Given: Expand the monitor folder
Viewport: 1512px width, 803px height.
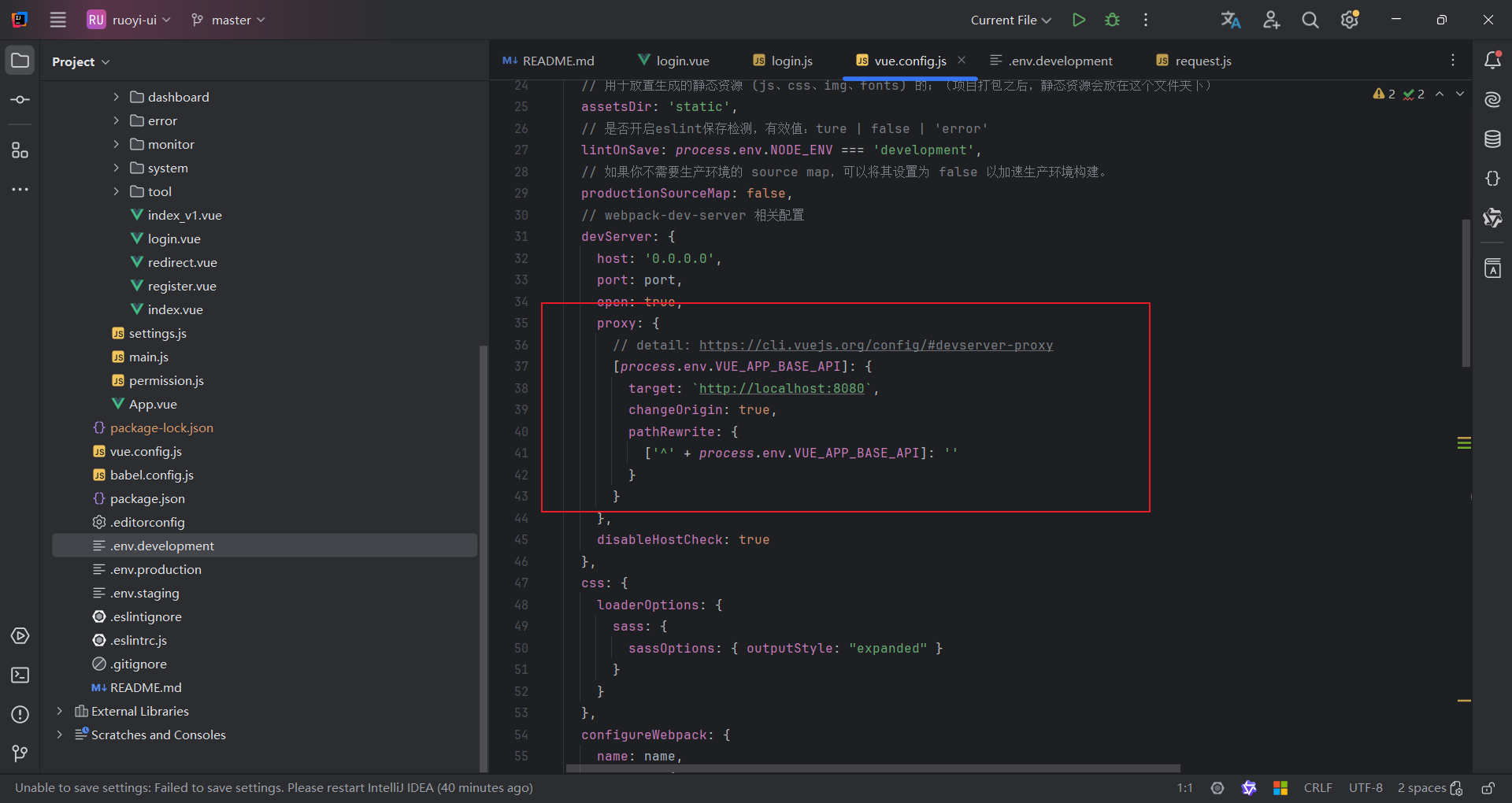Looking at the screenshot, I should pos(116,144).
